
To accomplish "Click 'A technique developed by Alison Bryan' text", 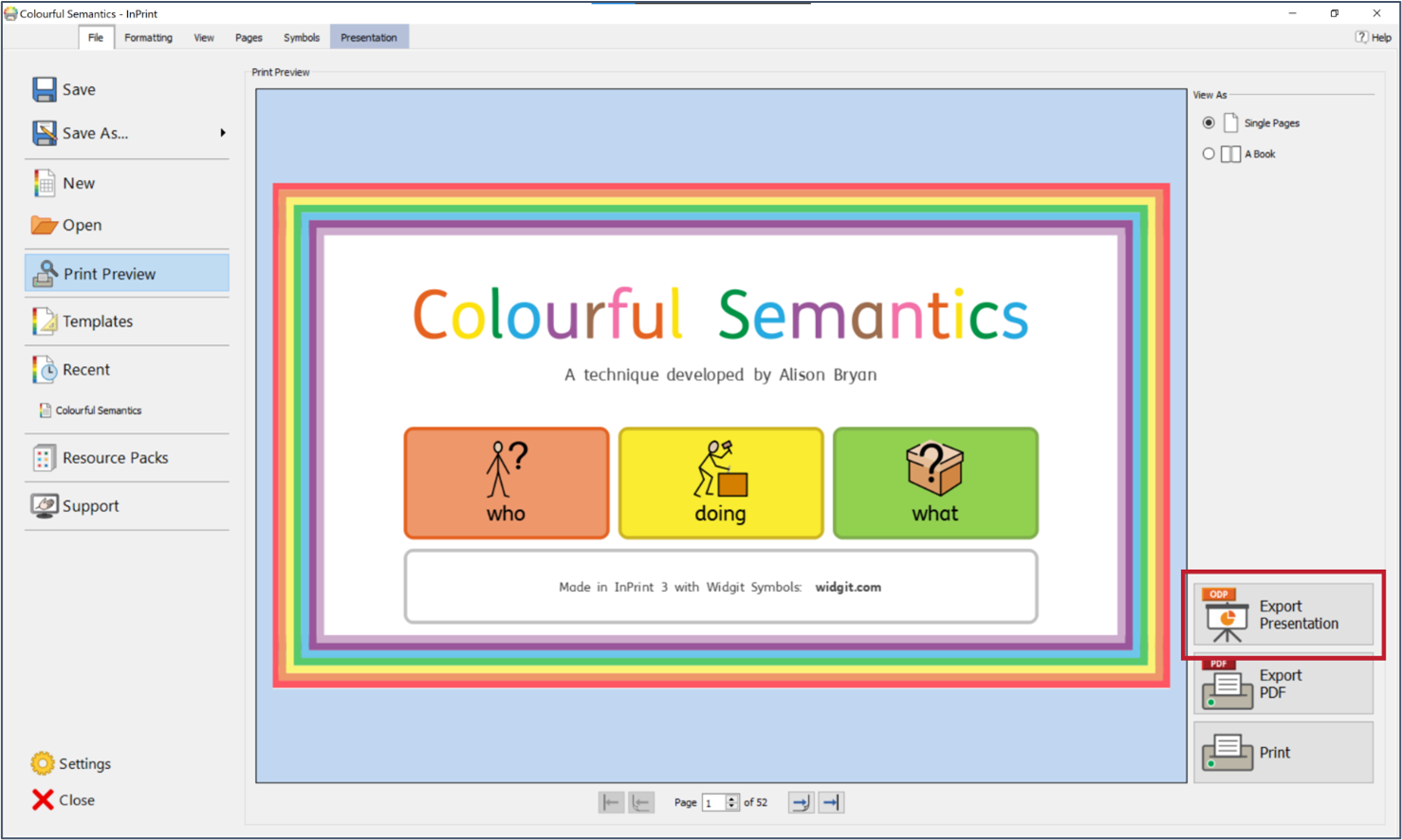I will (721, 374).
